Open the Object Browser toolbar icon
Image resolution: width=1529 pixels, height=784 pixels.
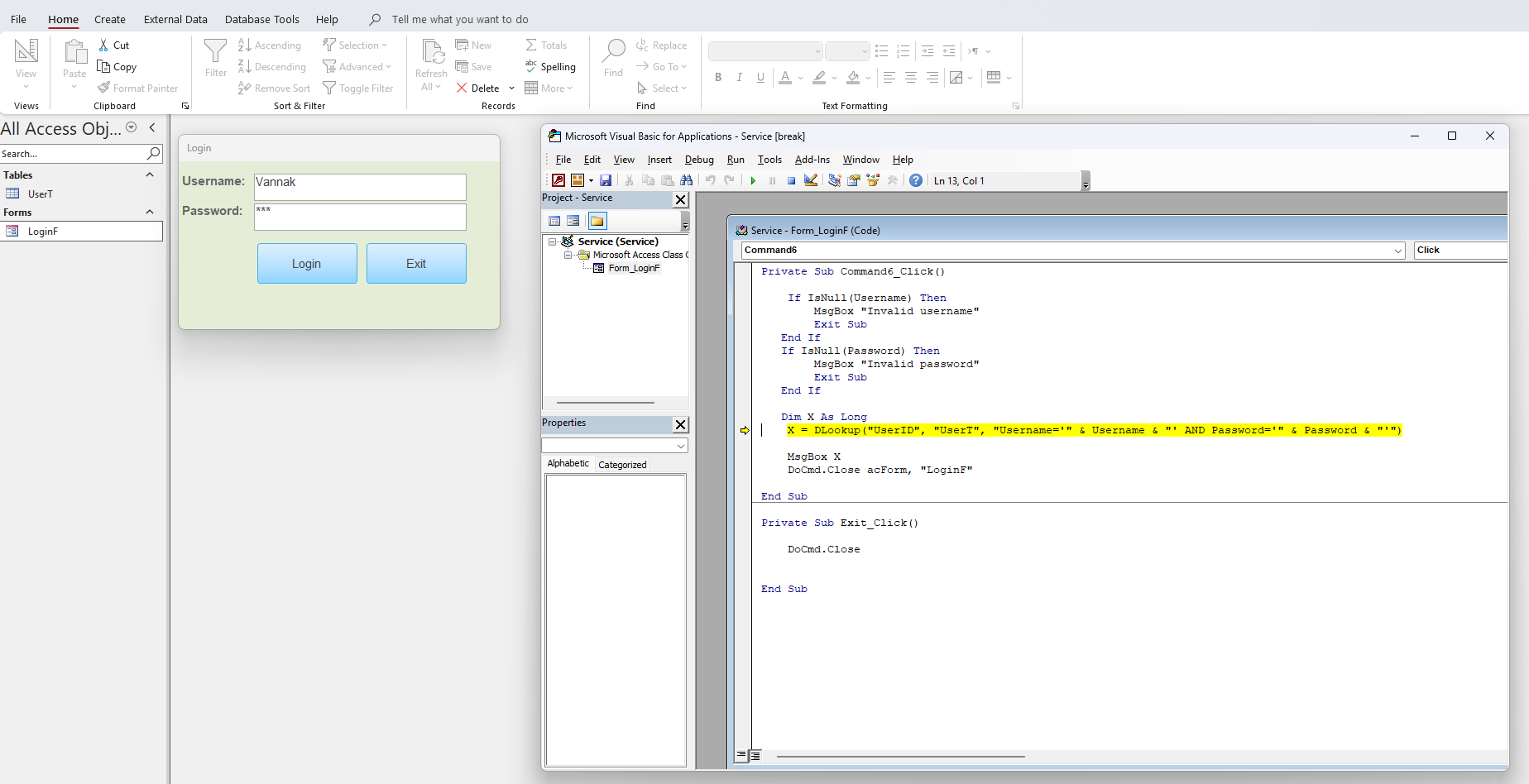pos(873,180)
